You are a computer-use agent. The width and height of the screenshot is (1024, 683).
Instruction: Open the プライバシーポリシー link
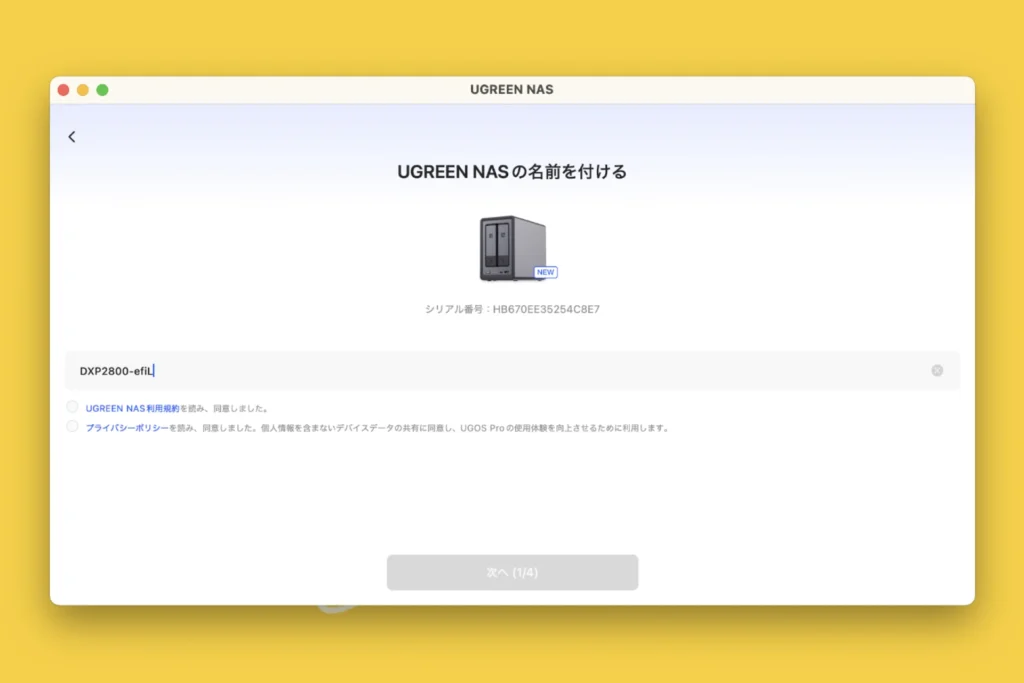pos(126,428)
